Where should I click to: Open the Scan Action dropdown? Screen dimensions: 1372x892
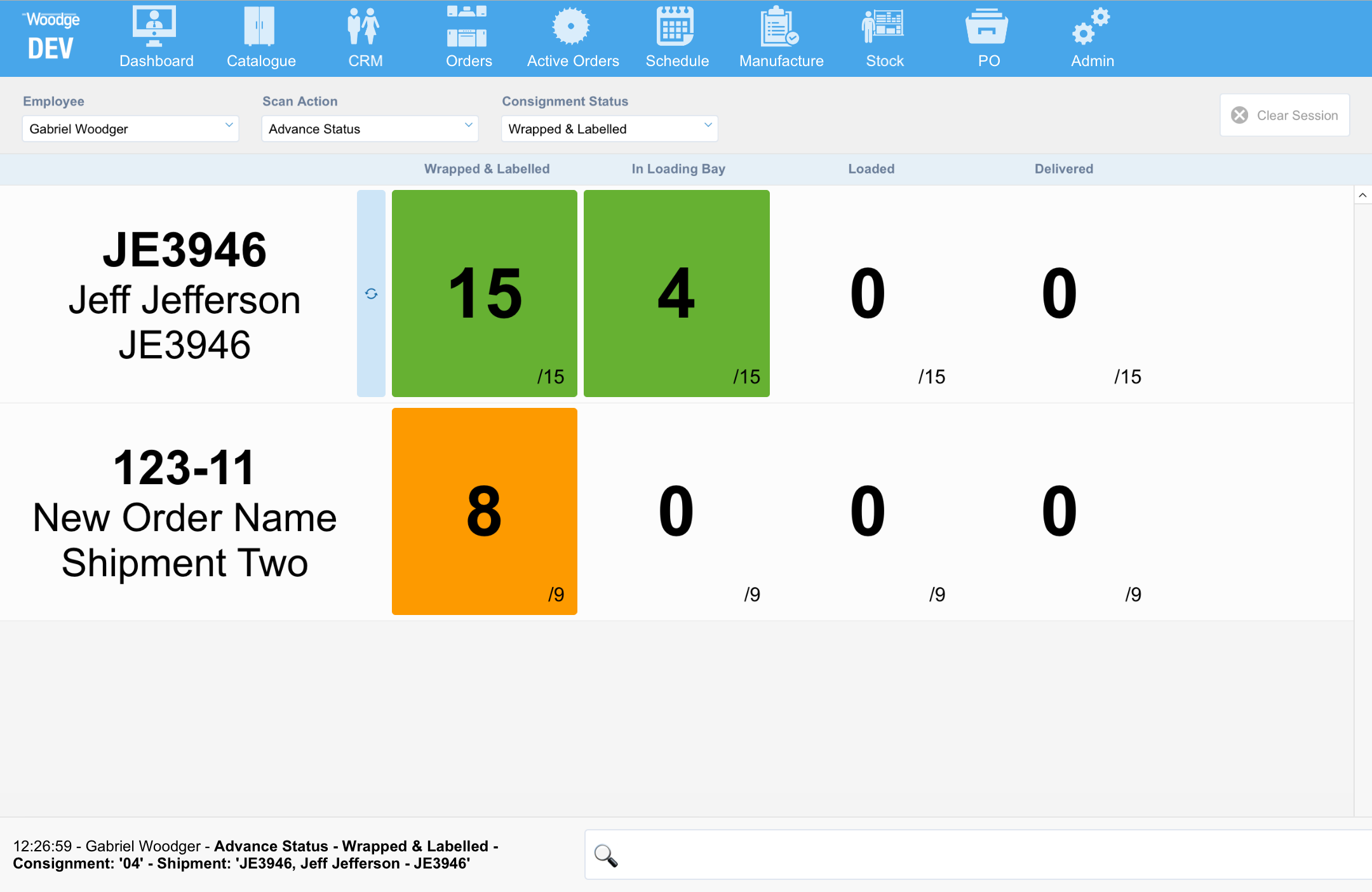tap(370, 129)
